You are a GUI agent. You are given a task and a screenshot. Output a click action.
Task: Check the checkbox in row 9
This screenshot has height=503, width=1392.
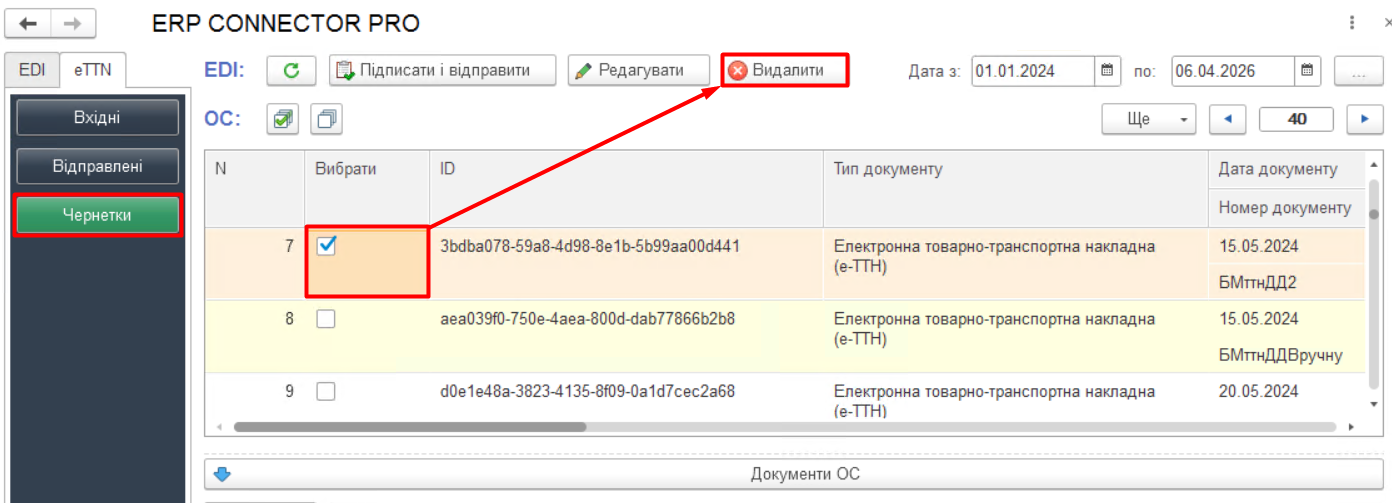326,392
